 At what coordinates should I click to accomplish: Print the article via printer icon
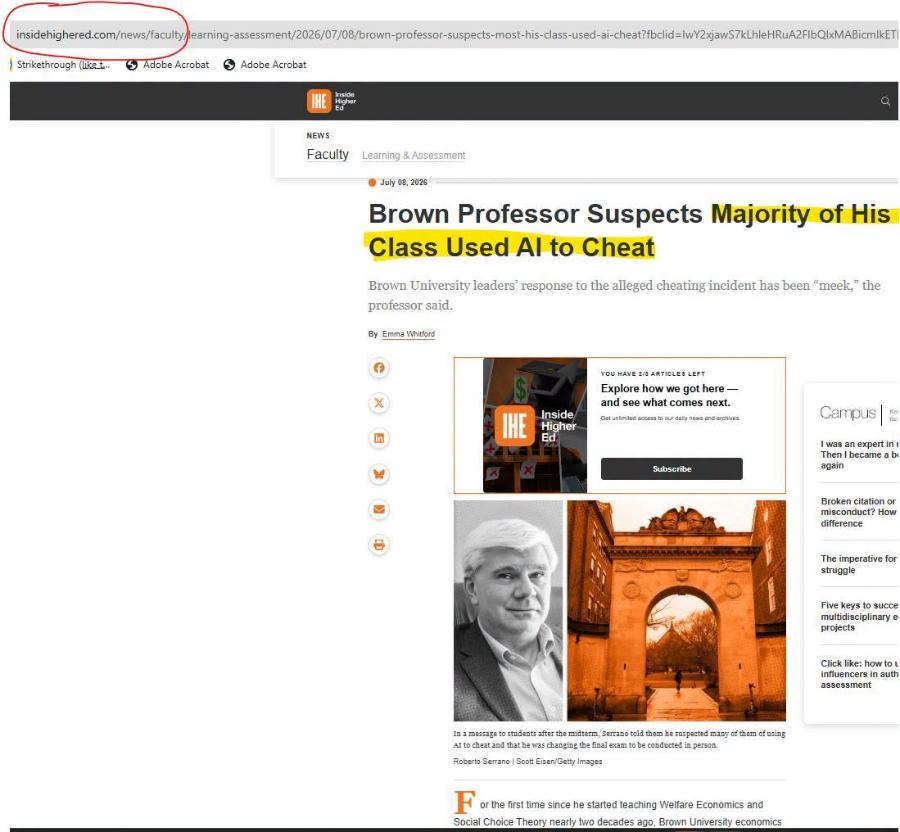379,545
